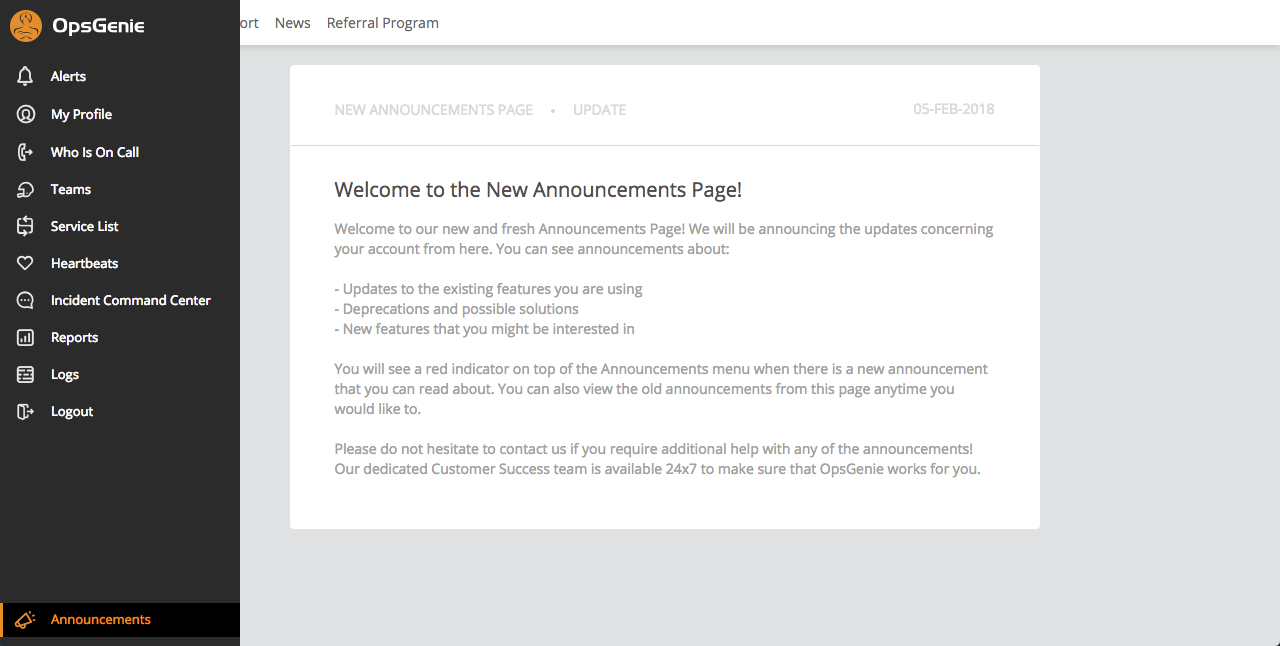The width and height of the screenshot is (1280, 646).
Task: Click the date '05-FEB-2018'
Action: 954,109
